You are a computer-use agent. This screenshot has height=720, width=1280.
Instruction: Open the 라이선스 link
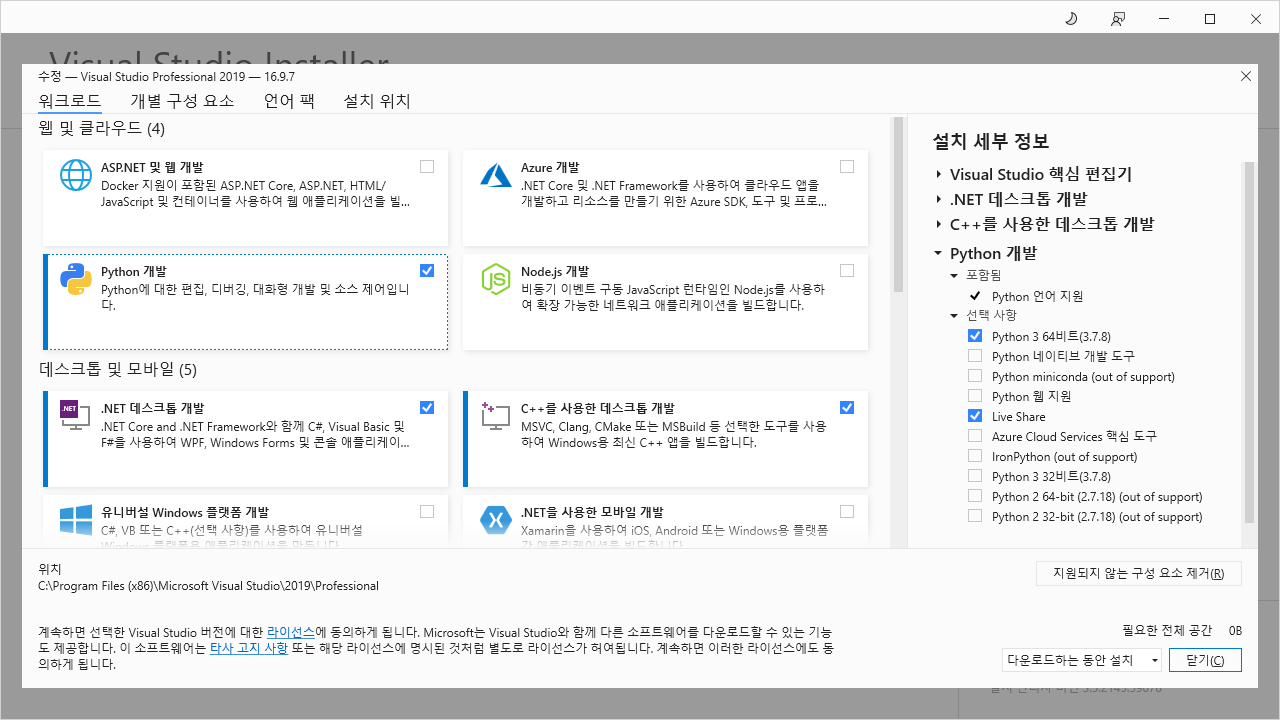(291, 633)
